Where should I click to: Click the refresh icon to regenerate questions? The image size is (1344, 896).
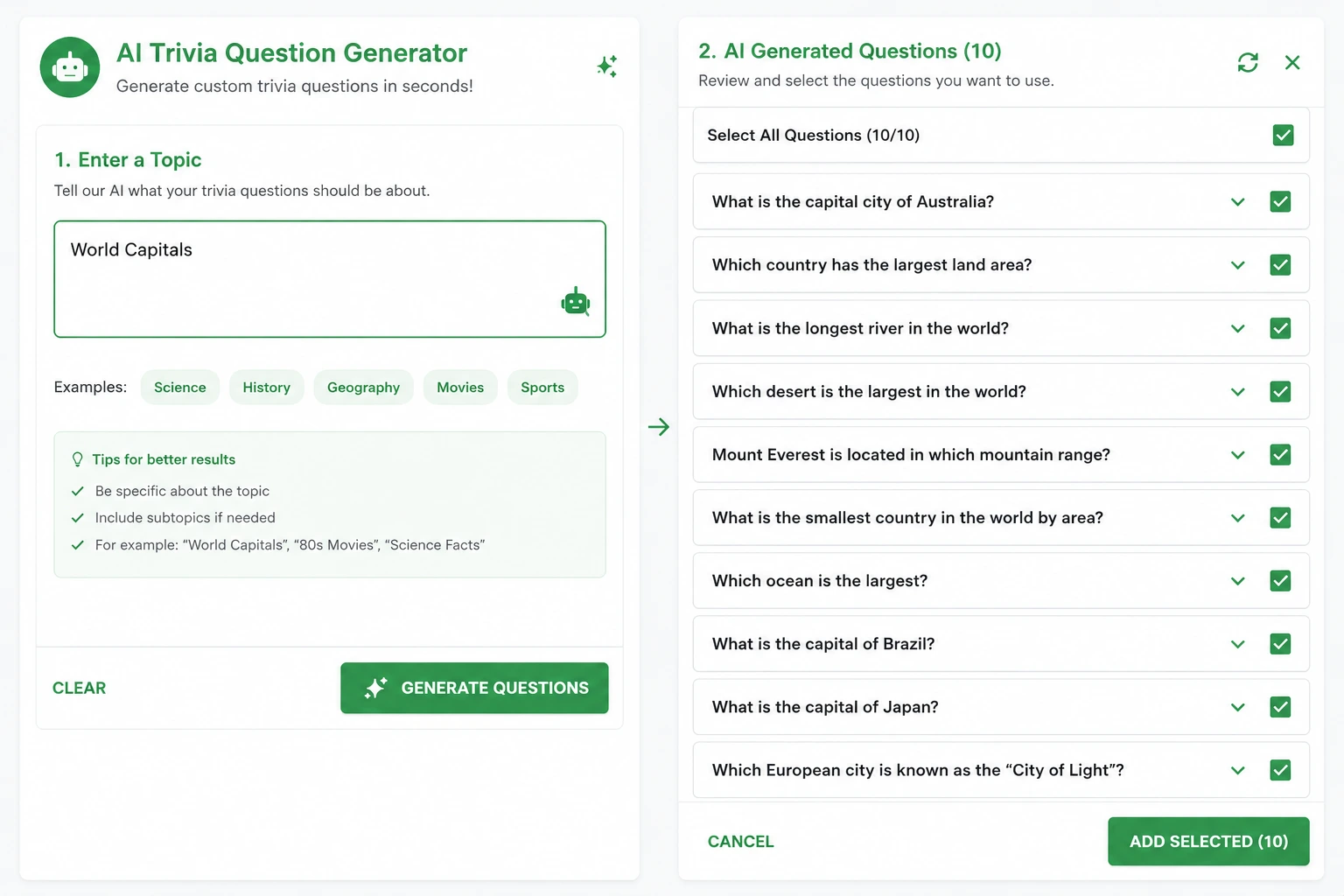pos(1248,62)
